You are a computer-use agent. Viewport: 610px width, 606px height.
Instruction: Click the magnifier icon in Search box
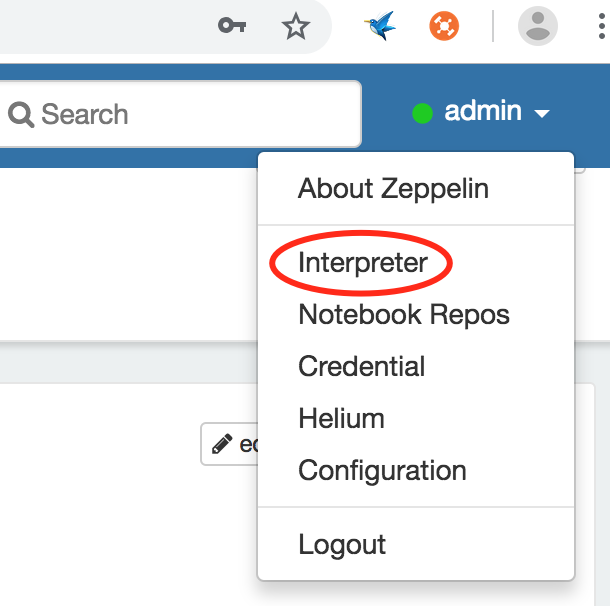pyautogui.click(x=21, y=114)
